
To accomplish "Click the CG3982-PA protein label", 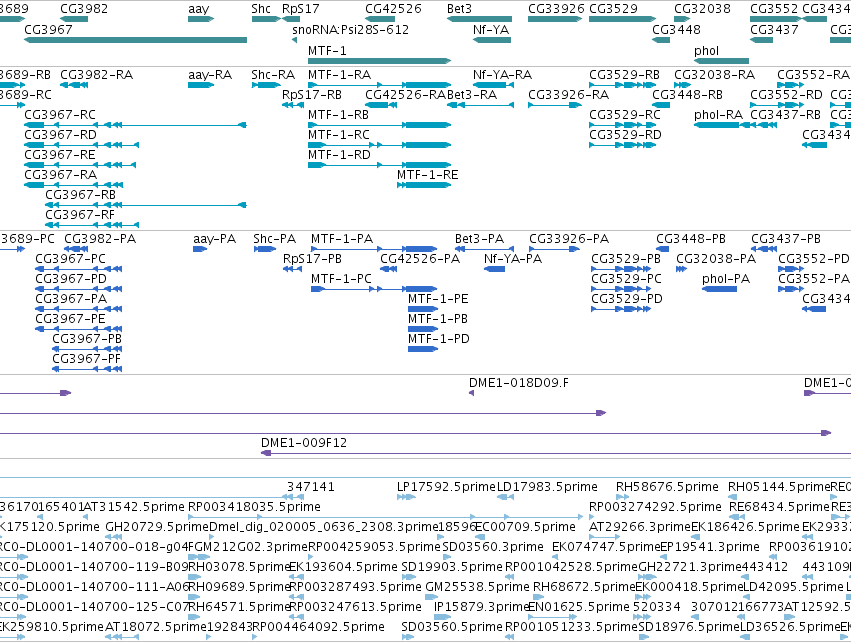I will pos(100,239).
